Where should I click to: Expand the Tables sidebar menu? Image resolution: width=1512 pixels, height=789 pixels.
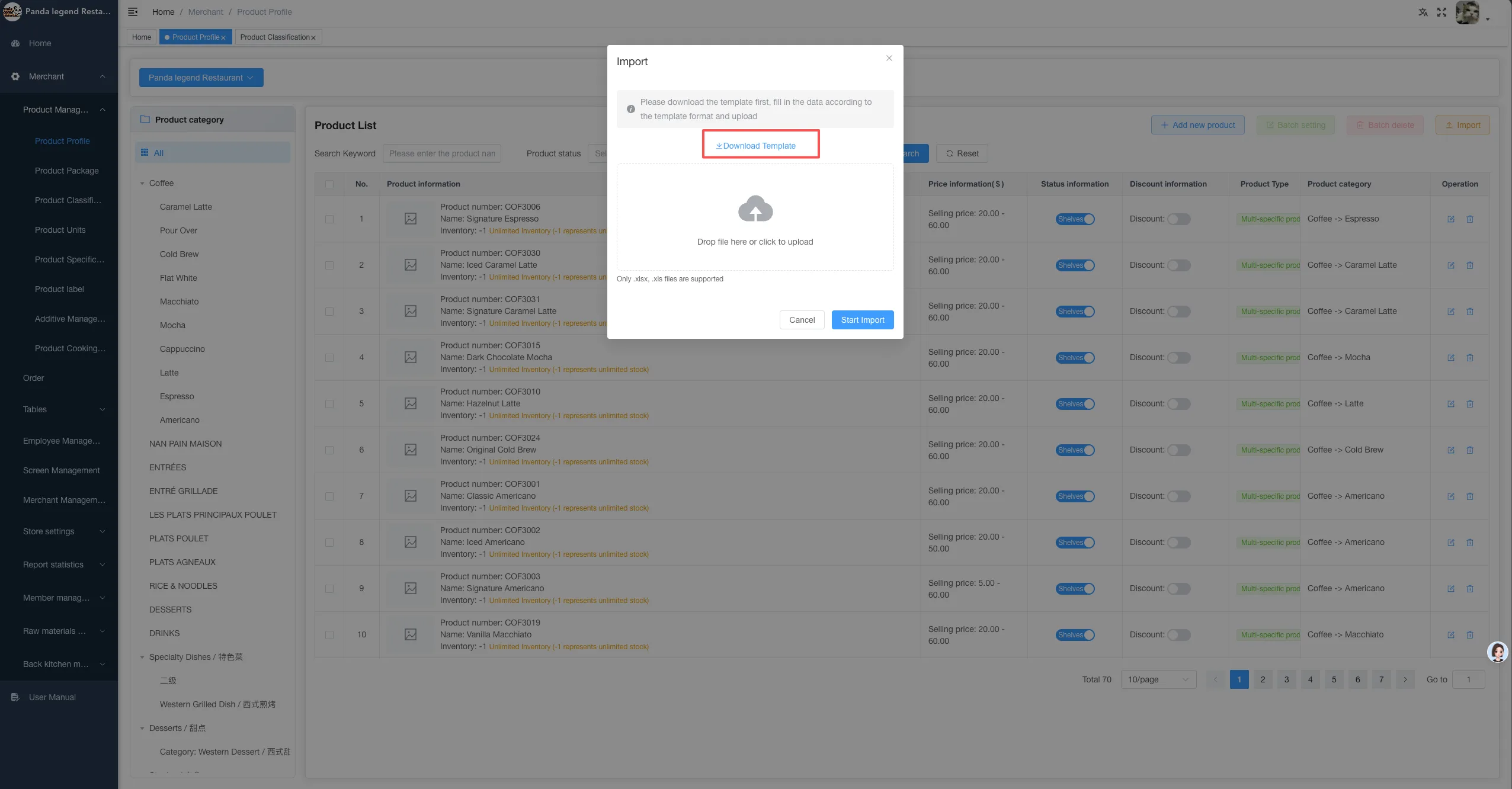[59, 409]
